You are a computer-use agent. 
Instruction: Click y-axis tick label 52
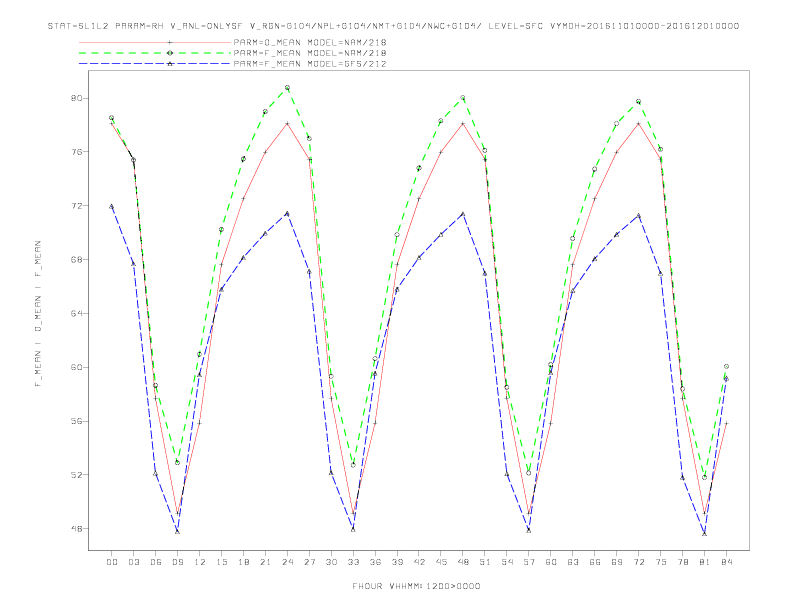[x=76, y=475]
